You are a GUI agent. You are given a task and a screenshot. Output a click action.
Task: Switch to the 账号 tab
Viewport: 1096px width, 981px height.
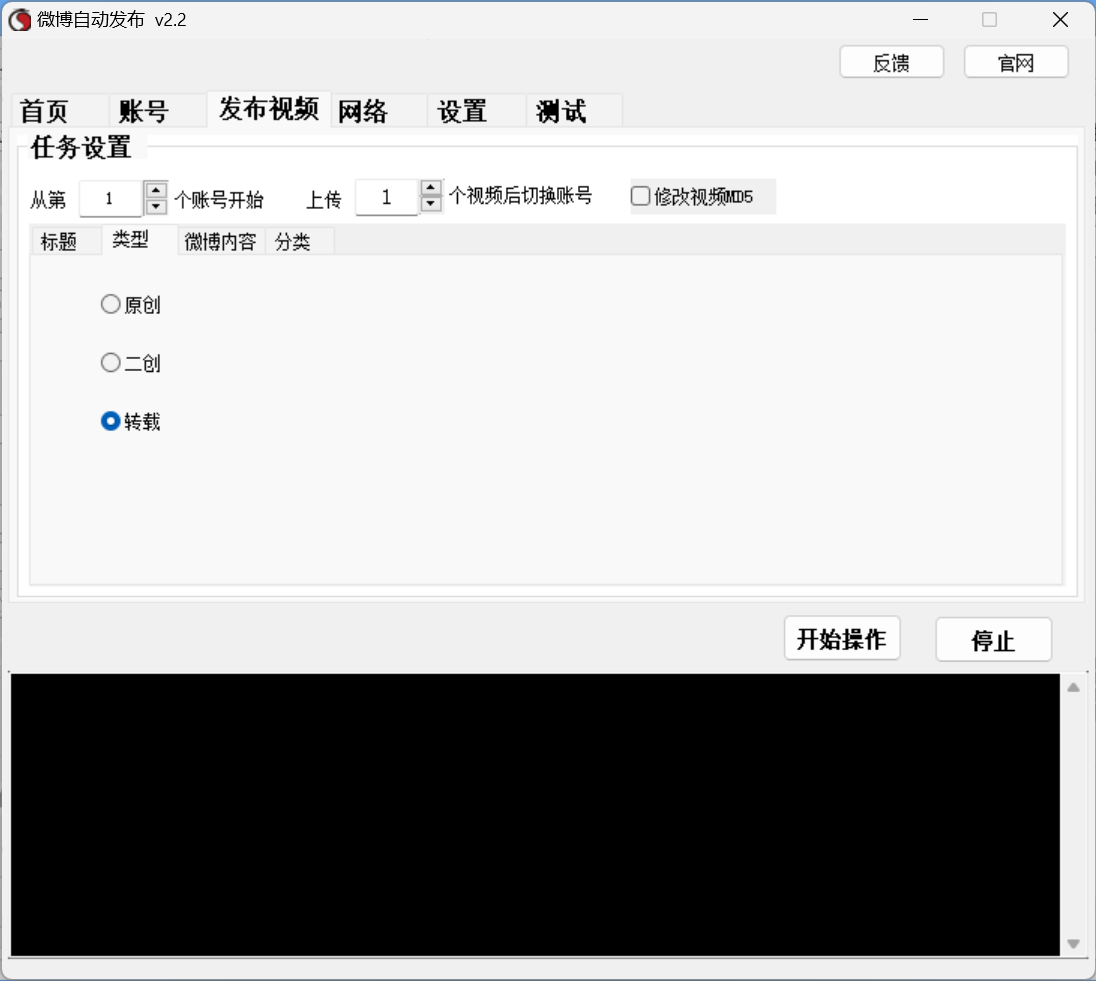[157, 110]
